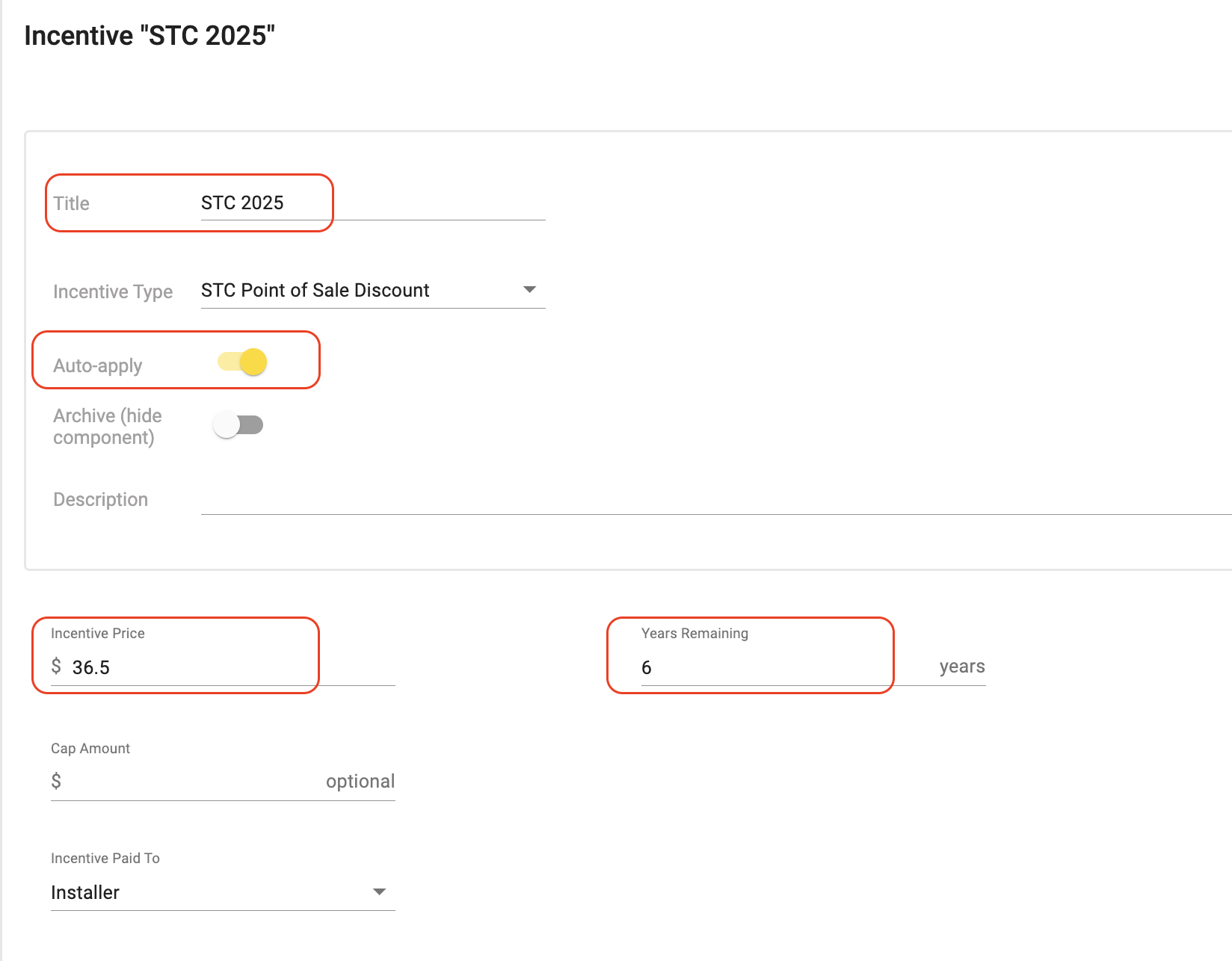The image size is (1232, 961).
Task: Click the Description text field
Action: (x=716, y=498)
